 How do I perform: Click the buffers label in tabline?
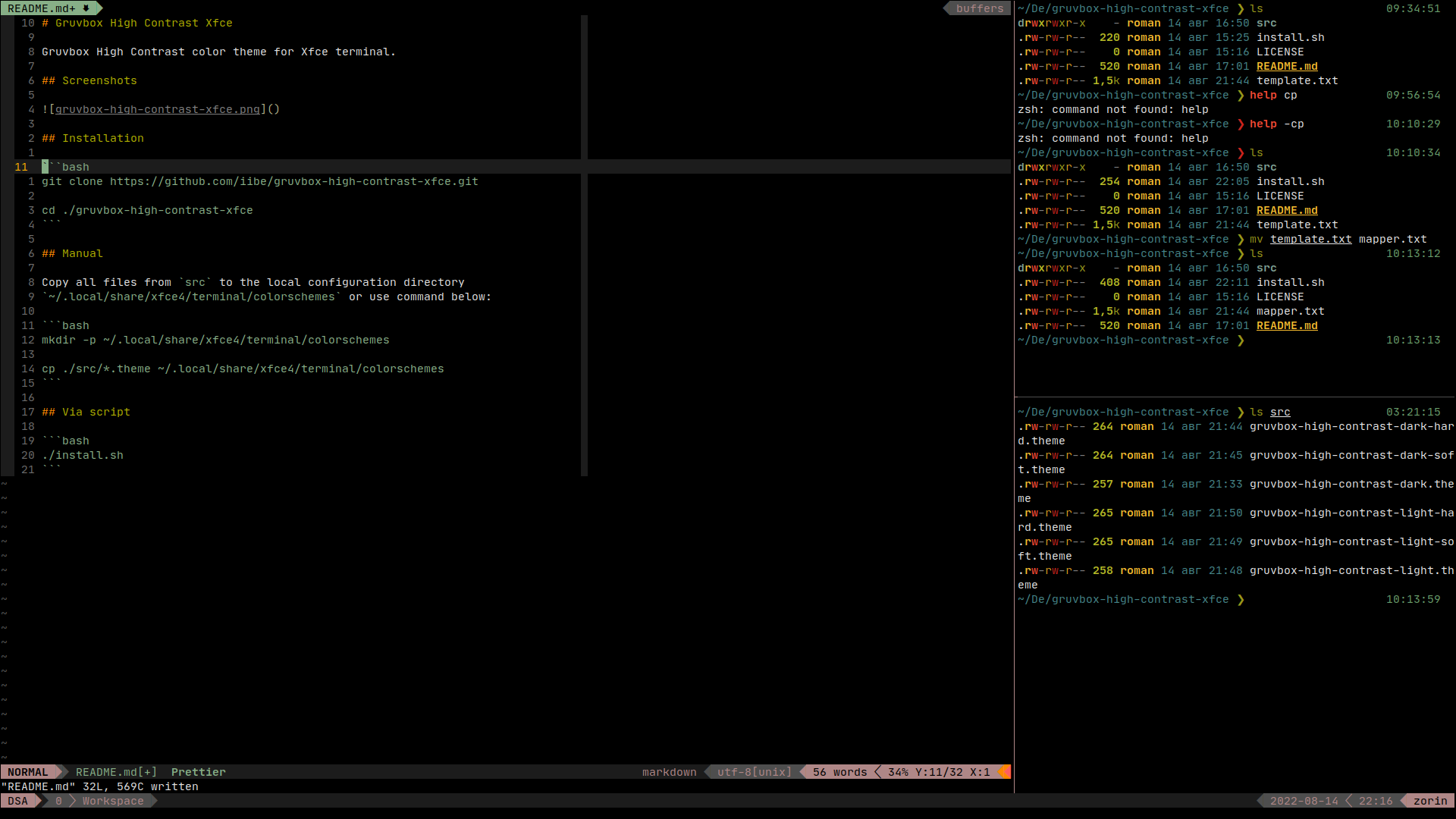click(979, 8)
